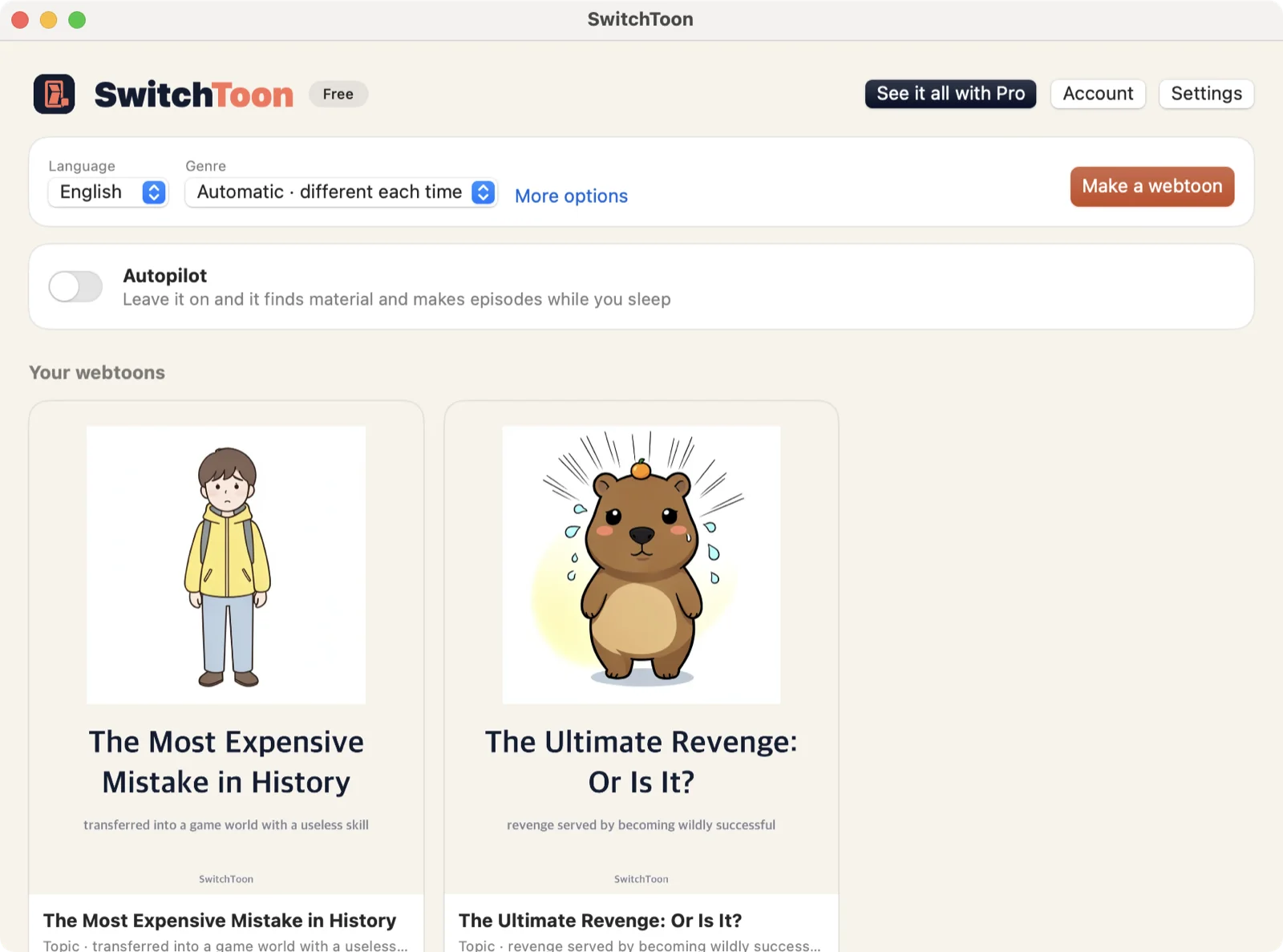Click the Topic line under The Most Expensive Mistake

coord(226,945)
